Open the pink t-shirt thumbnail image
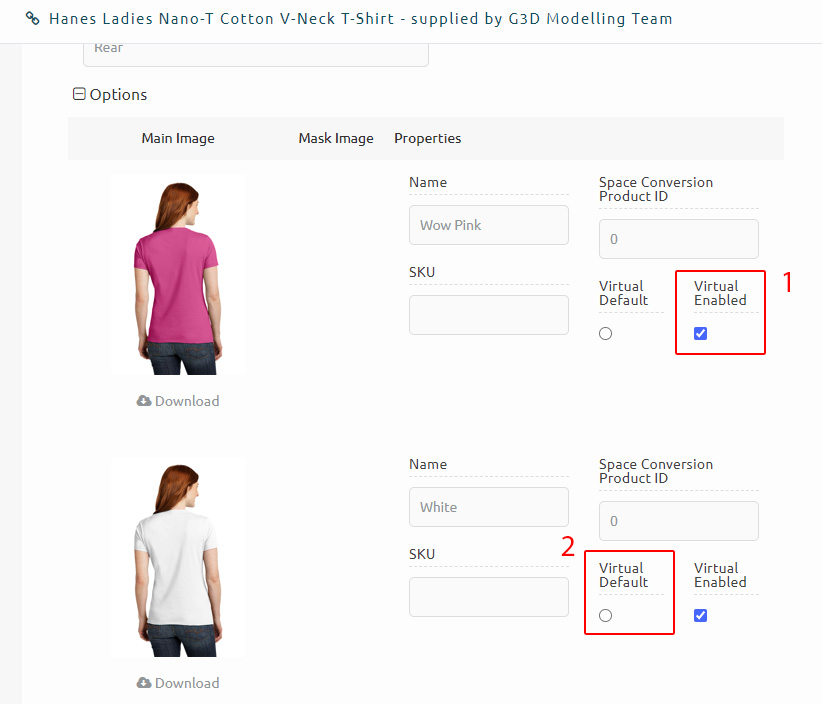The width and height of the screenshot is (822, 704). click(178, 276)
